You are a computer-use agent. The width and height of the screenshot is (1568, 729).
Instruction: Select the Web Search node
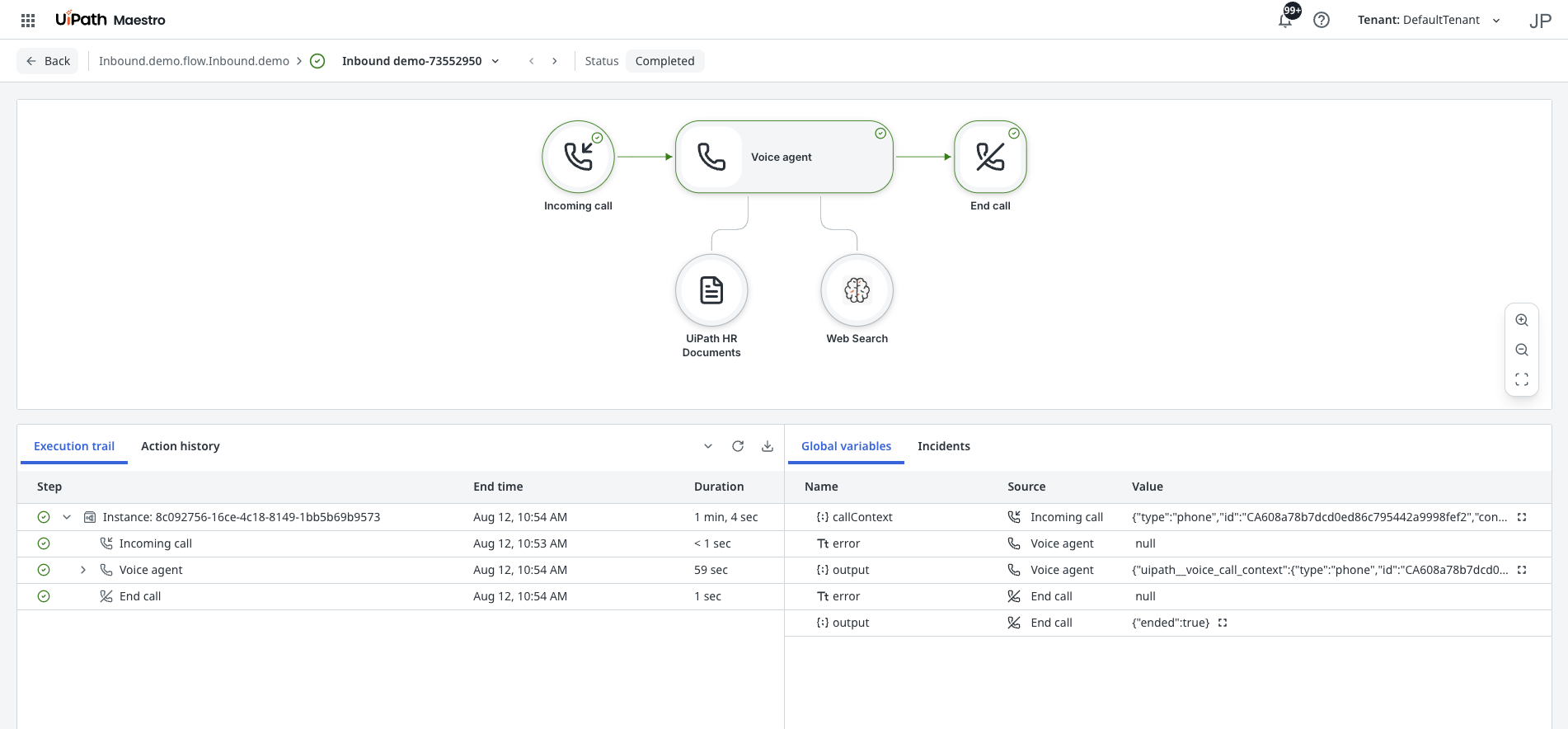[857, 290]
